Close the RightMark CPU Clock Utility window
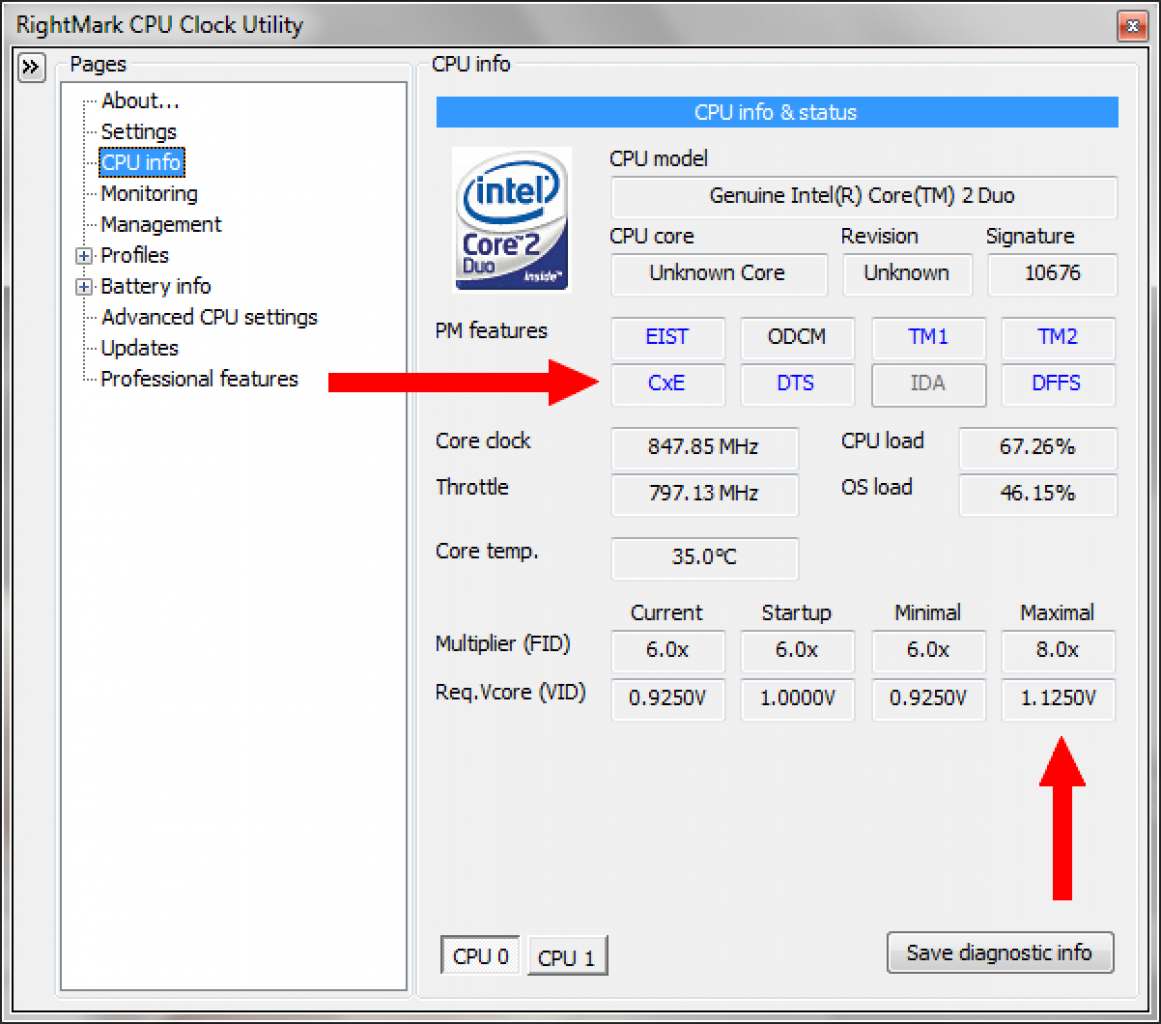The width and height of the screenshot is (1161, 1024). coord(1132,27)
